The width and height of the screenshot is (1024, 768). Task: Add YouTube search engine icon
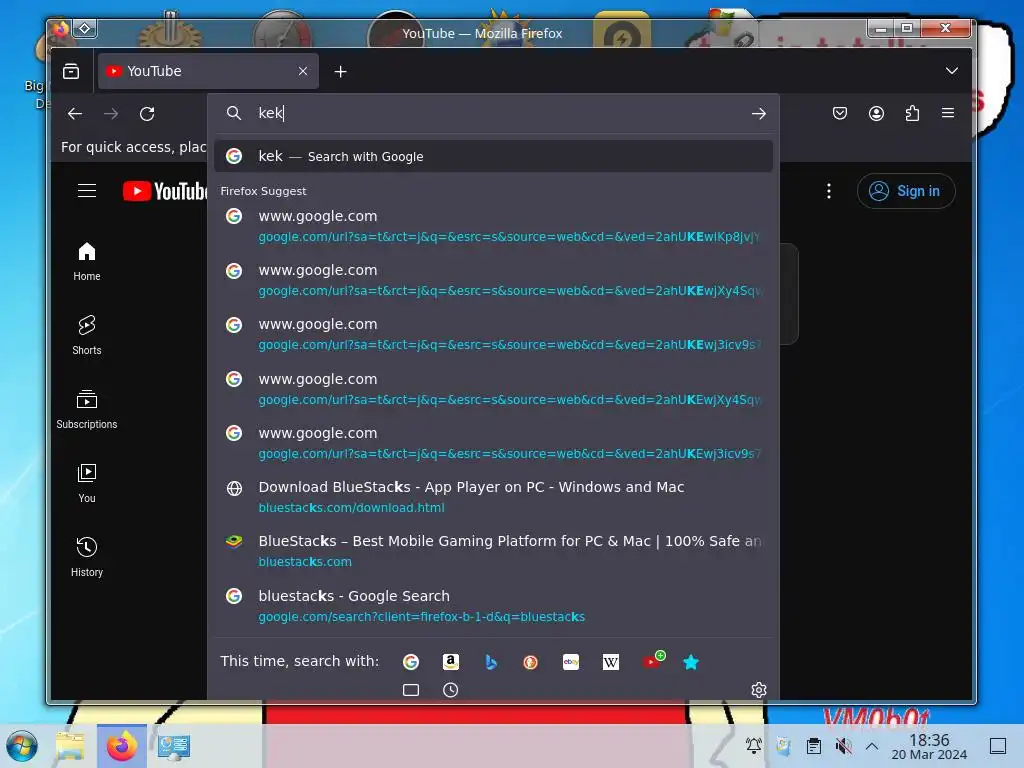(652, 660)
